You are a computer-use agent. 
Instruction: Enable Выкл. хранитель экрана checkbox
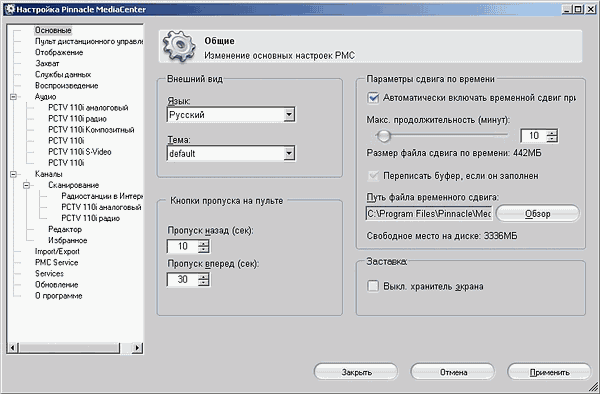tap(373, 286)
